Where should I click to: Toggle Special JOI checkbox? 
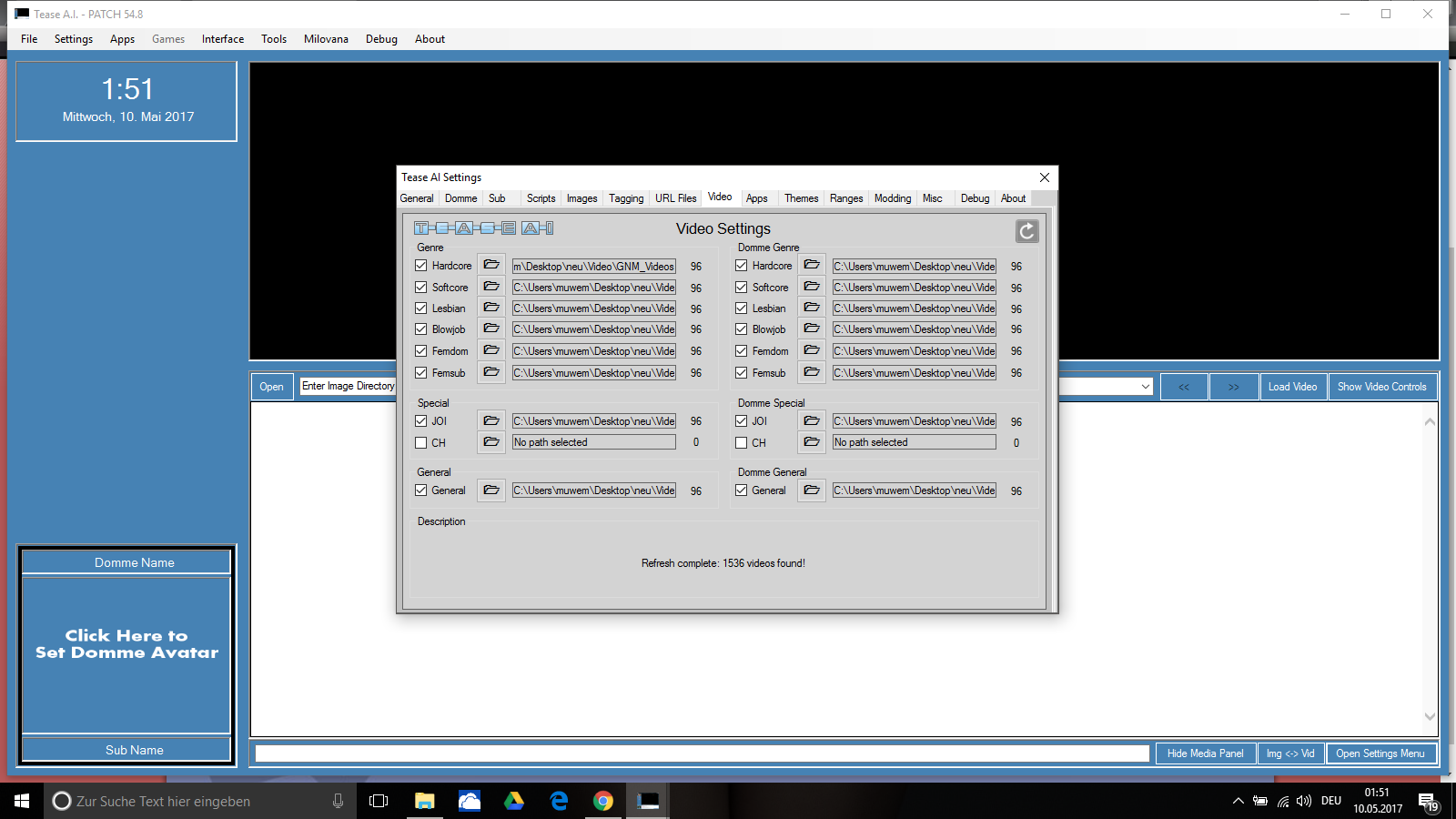coord(421,421)
